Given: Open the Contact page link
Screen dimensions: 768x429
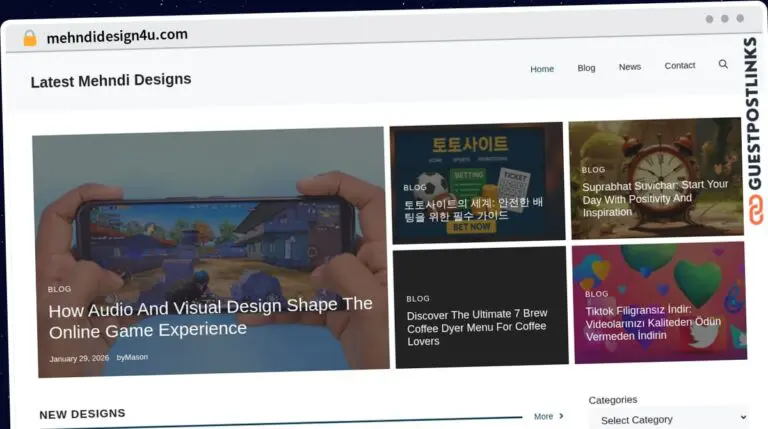Looking at the screenshot, I should [x=680, y=66].
